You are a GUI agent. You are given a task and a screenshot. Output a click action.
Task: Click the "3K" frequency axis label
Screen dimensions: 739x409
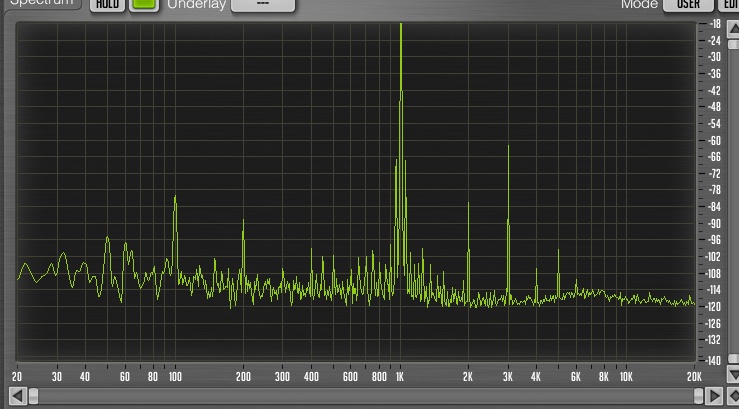pos(508,376)
